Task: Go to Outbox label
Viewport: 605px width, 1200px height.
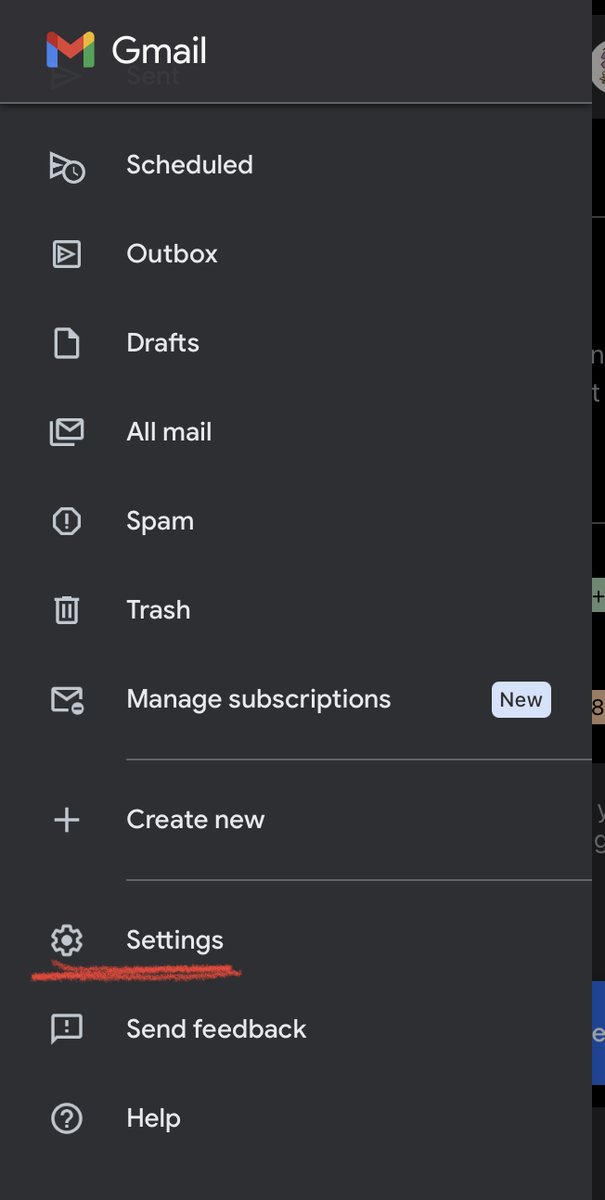Action: 172,254
